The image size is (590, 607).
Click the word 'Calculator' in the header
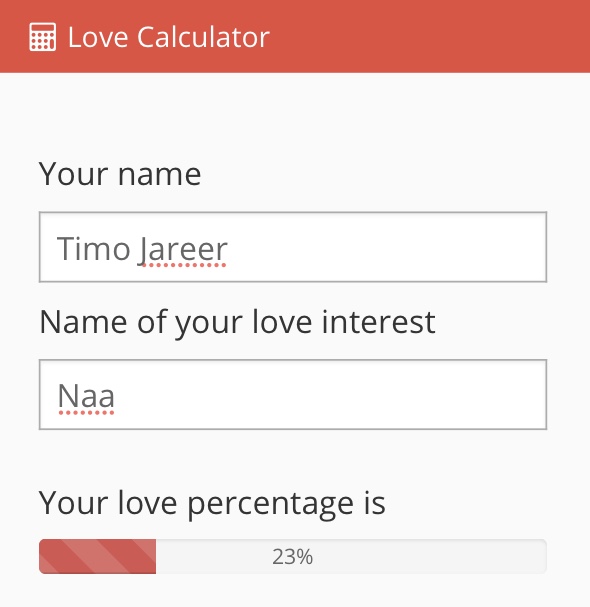[203, 37]
